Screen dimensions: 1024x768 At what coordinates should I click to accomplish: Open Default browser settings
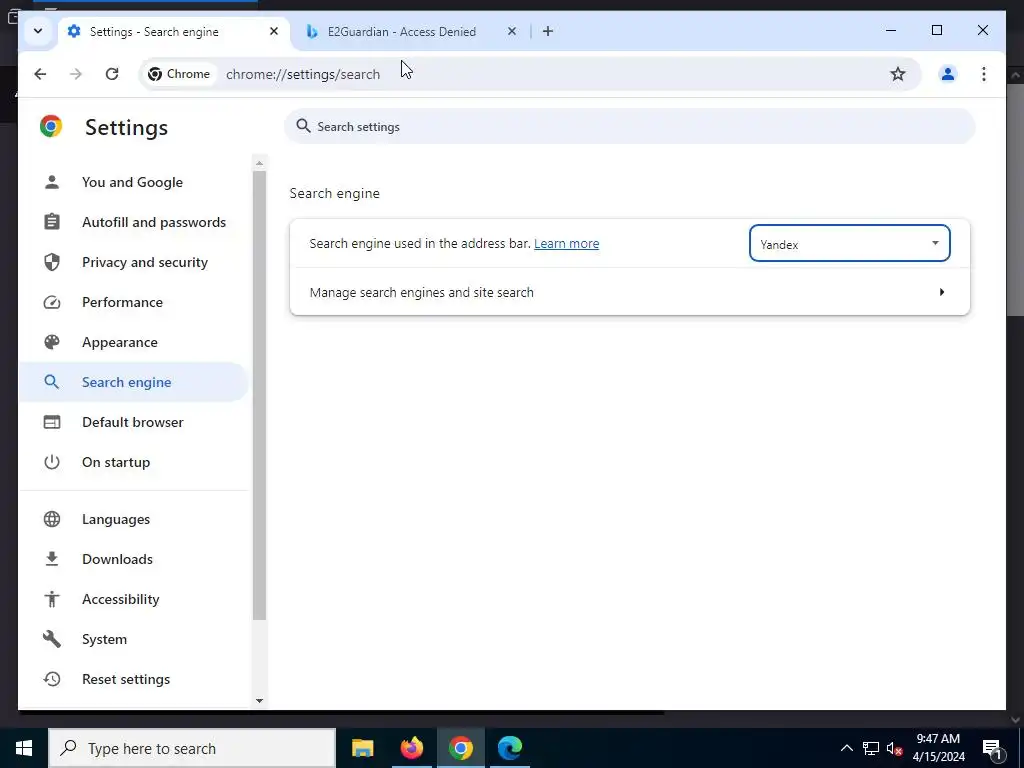point(134,422)
